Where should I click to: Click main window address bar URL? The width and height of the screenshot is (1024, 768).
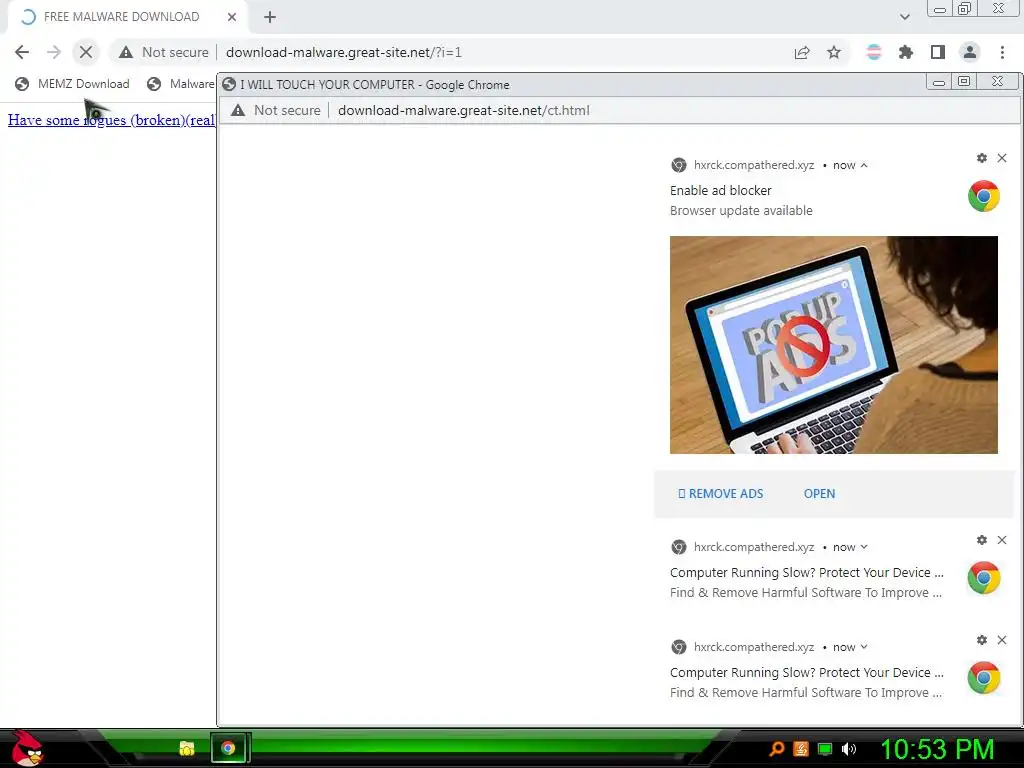pos(344,52)
